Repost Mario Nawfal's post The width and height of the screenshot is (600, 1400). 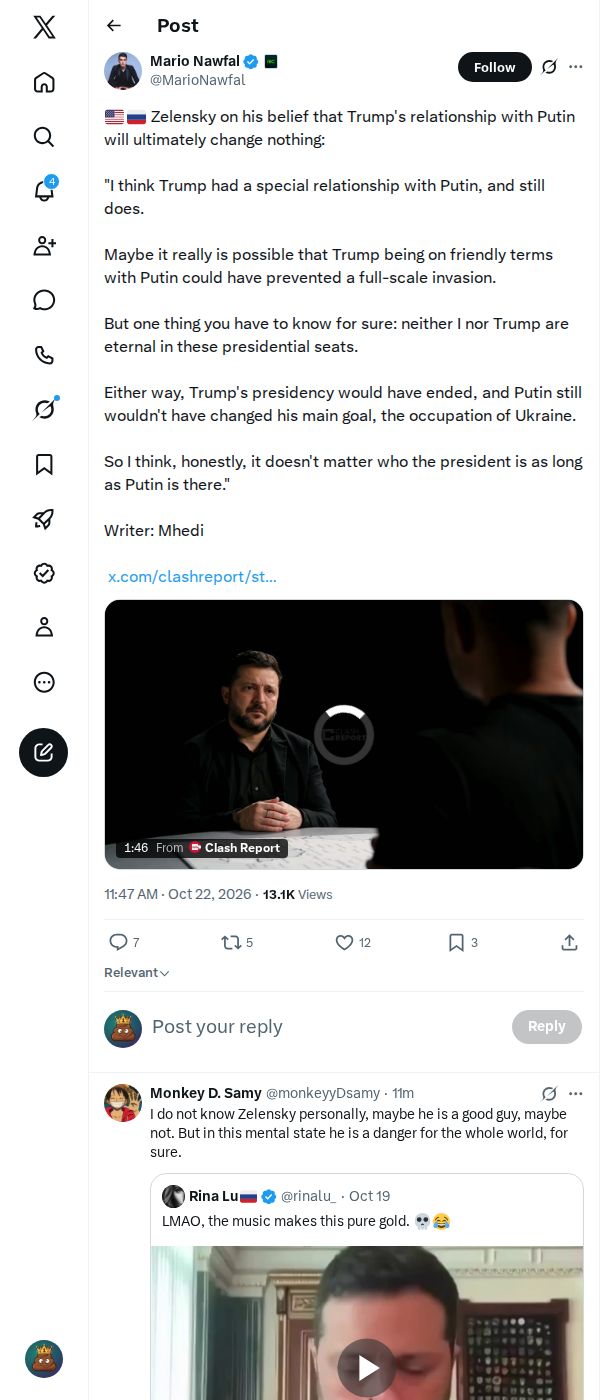(237, 942)
